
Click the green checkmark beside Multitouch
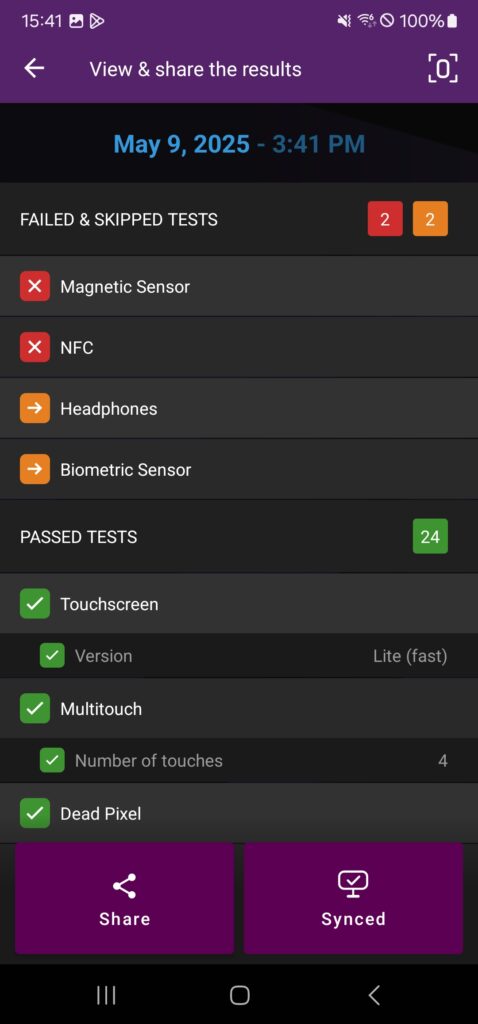tap(35, 709)
